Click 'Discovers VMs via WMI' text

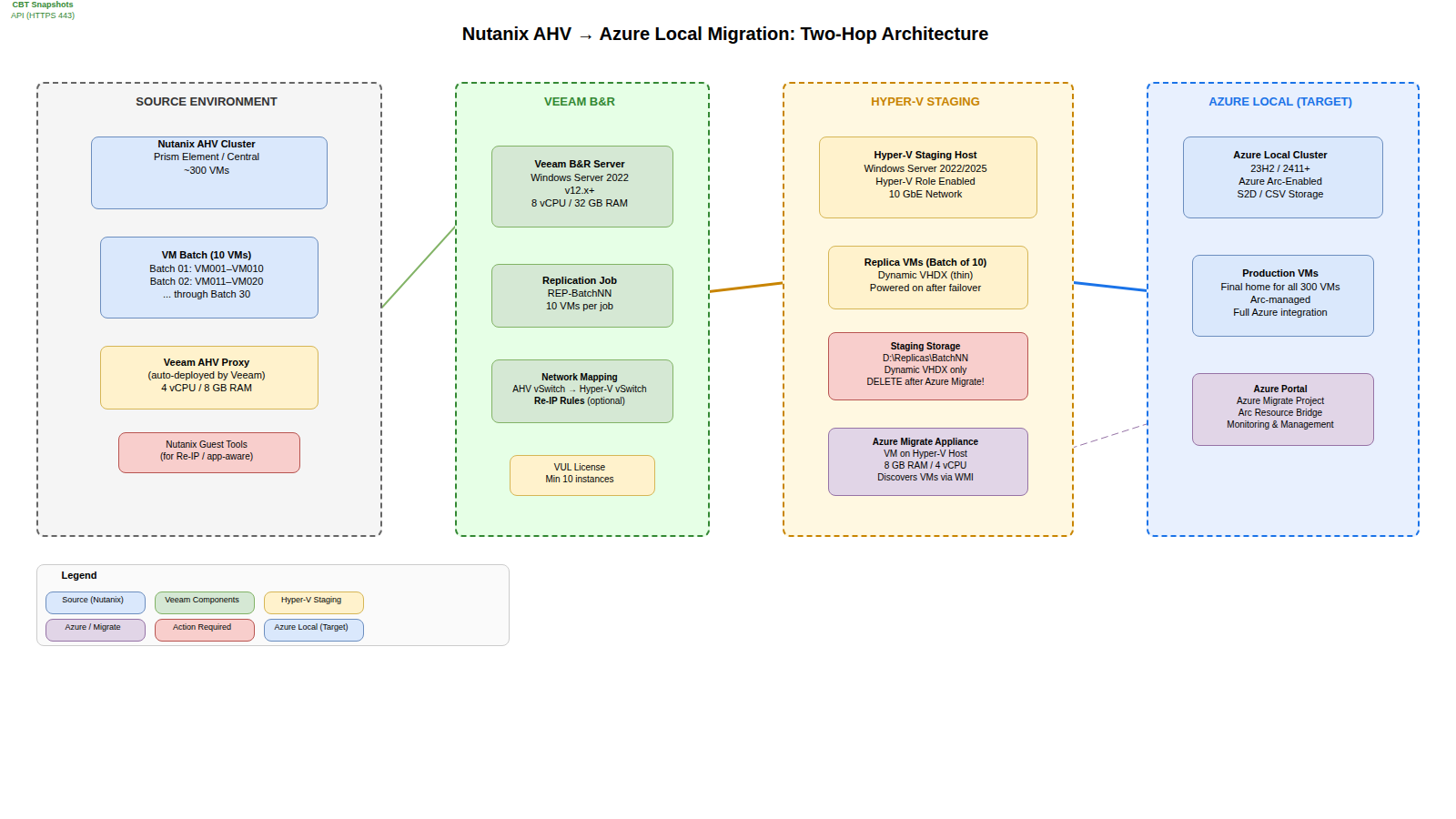(925, 477)
